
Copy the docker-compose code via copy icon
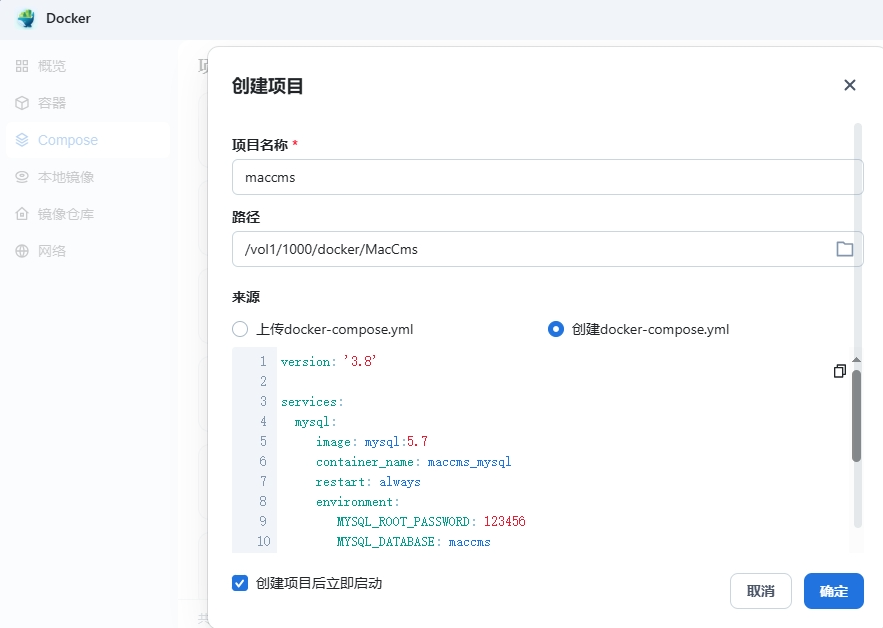(840, 371)
